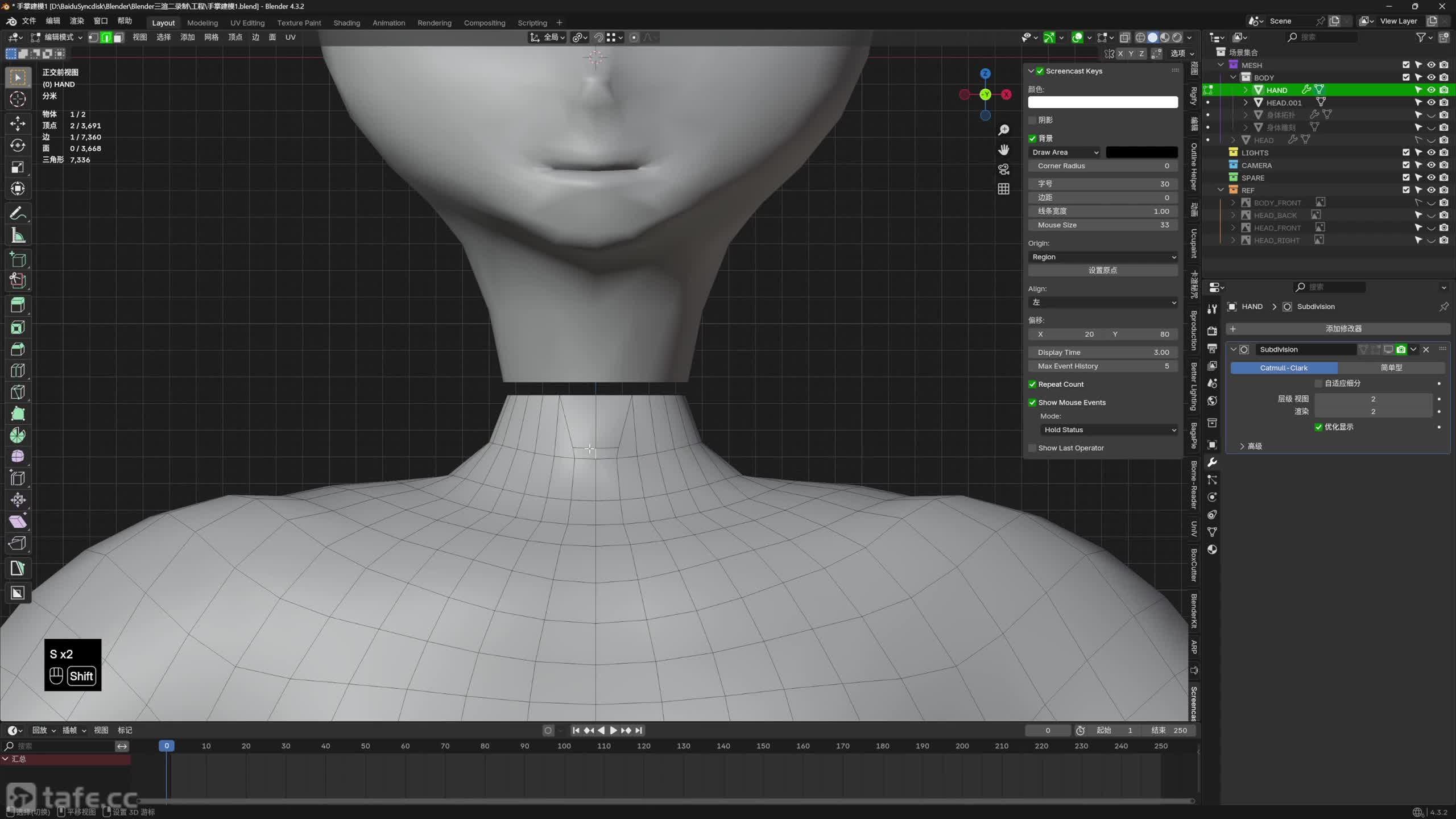Screen dimensions: 1456x819
Task: Expand the HEAD.001 tree item
Action: tap(1246, 102)
